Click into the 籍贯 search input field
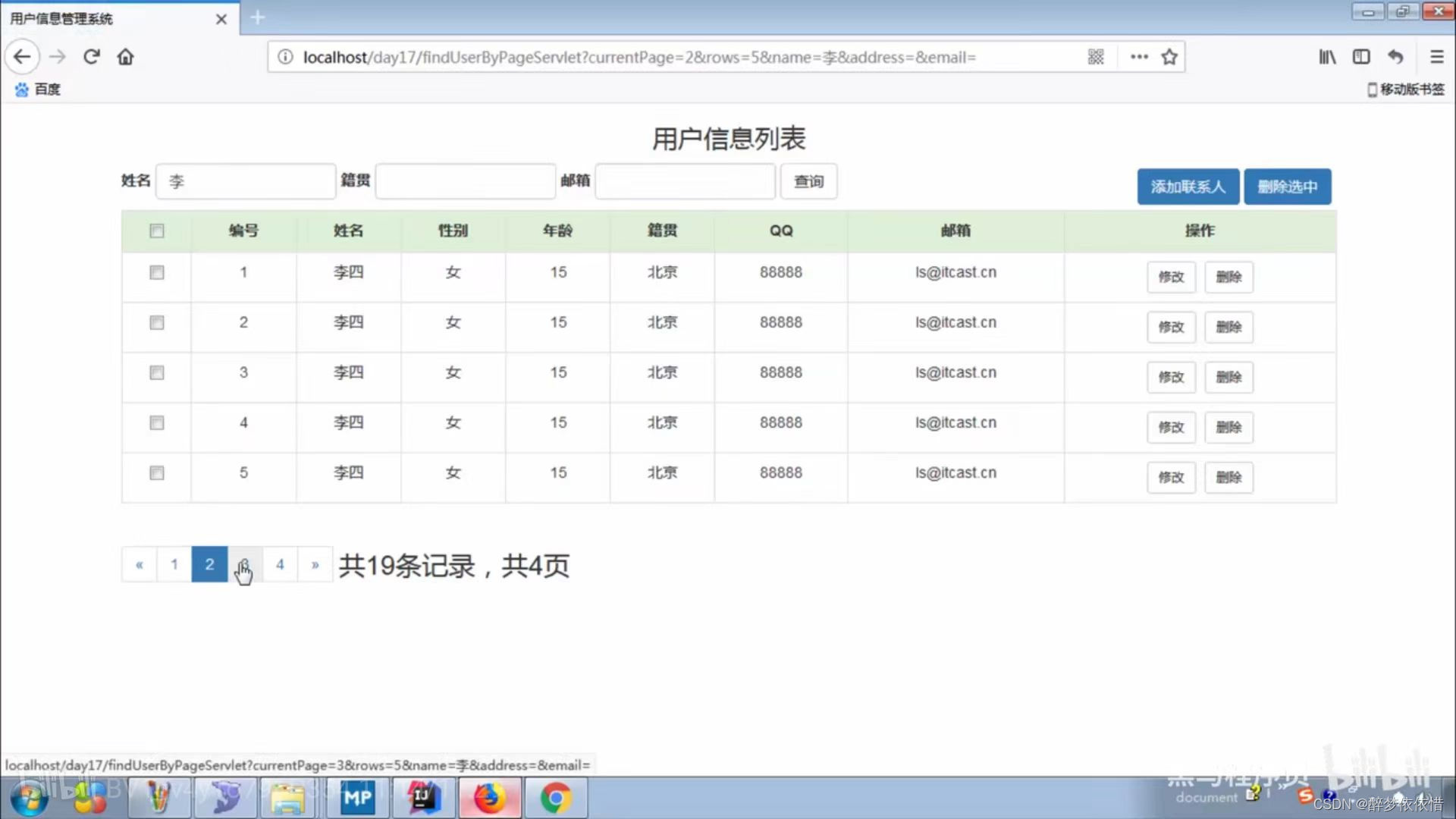The width and height of the screenshot is (1456, 819). point(465,181)
